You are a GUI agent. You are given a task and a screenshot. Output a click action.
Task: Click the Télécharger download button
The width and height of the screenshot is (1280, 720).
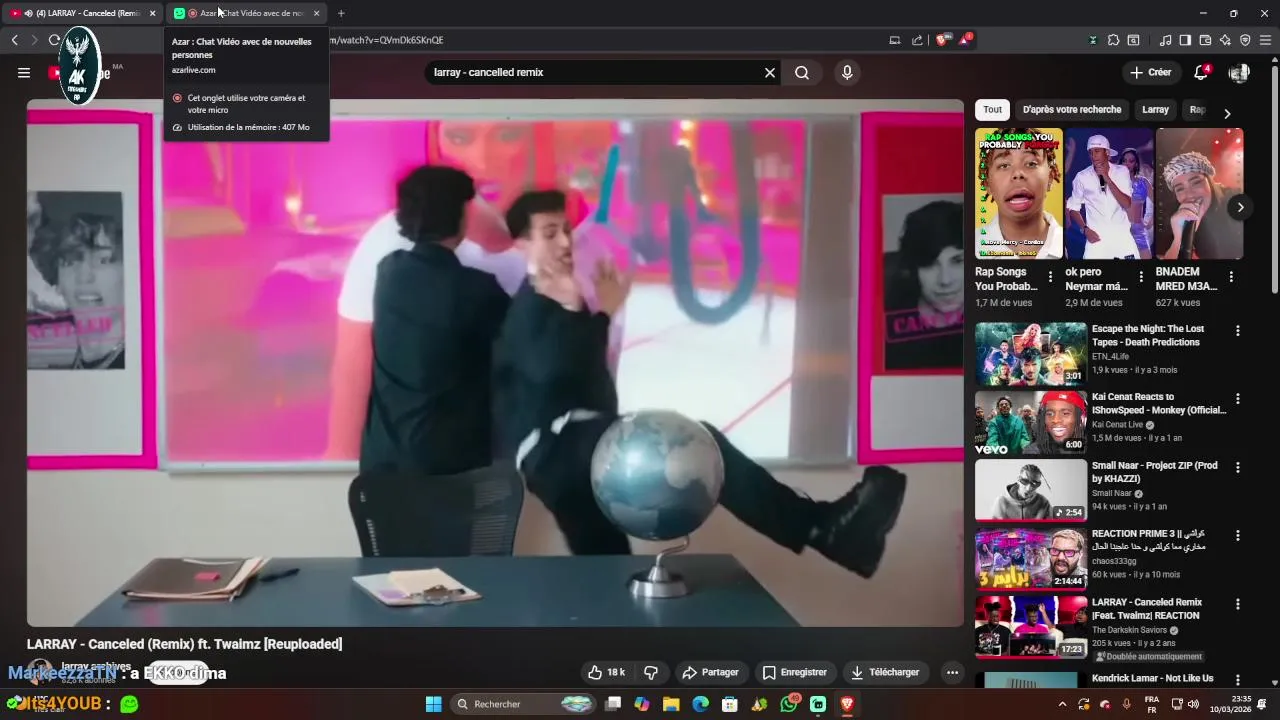(885, 672)
